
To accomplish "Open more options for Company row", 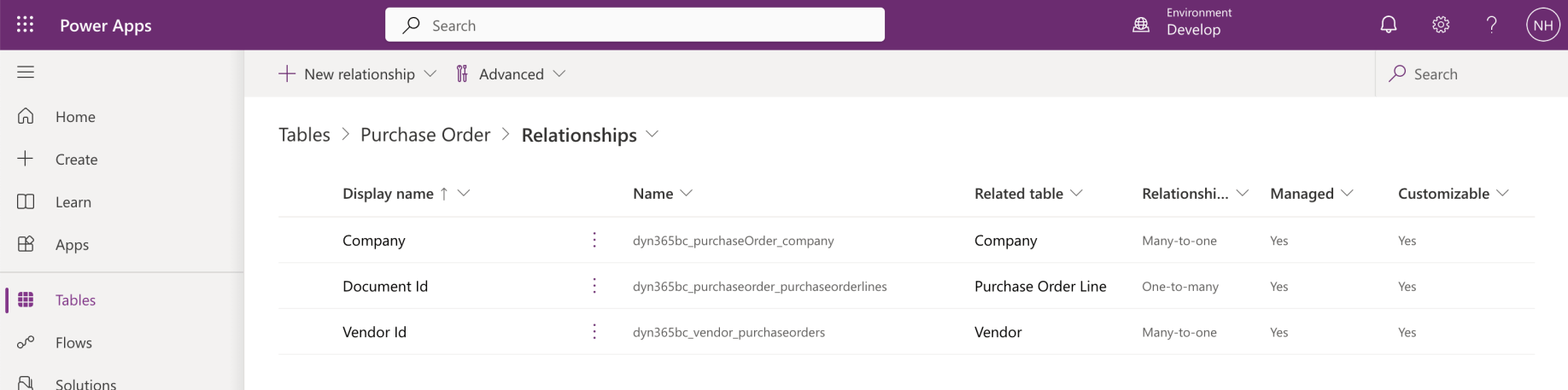I will [x=594, y=241].
